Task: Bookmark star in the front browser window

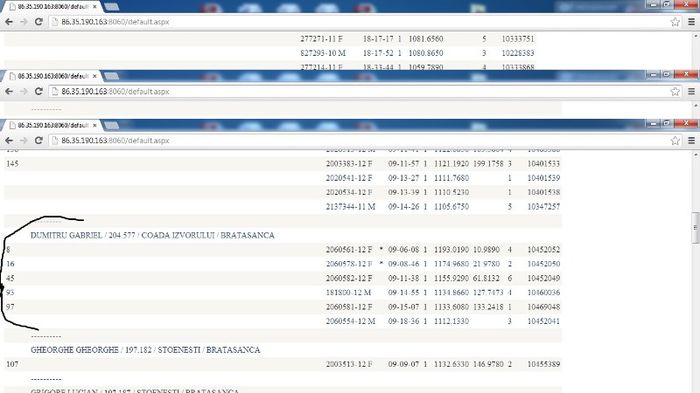Action: pyautogui.click(x=675, y=141)
